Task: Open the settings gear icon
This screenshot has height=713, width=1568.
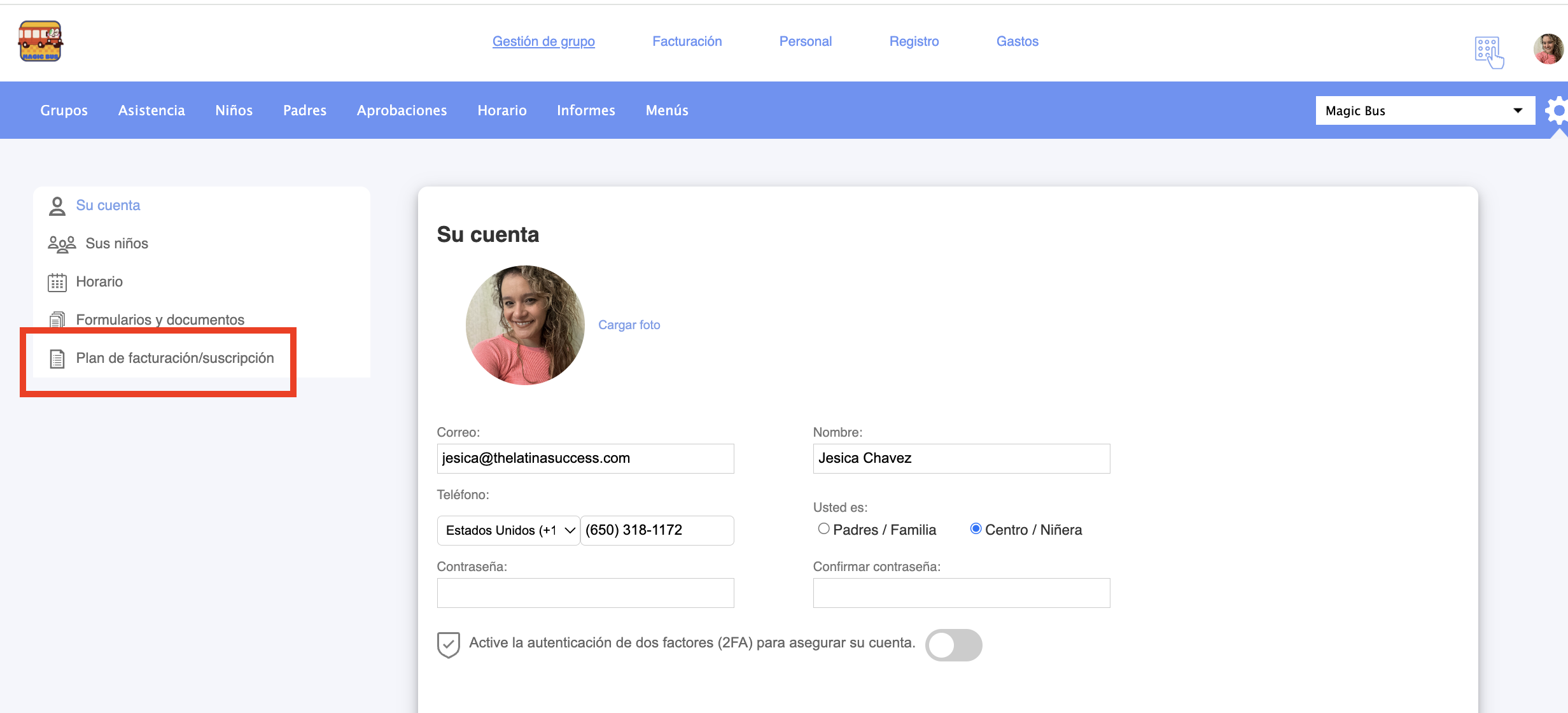Action: 1557,111
